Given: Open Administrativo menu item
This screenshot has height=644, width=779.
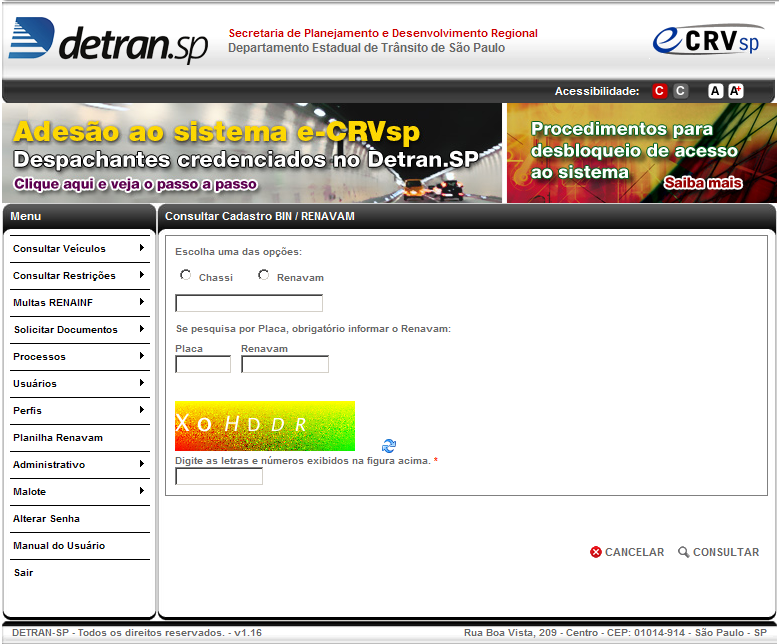Looking at the screenshot, I should coord(49,465).
